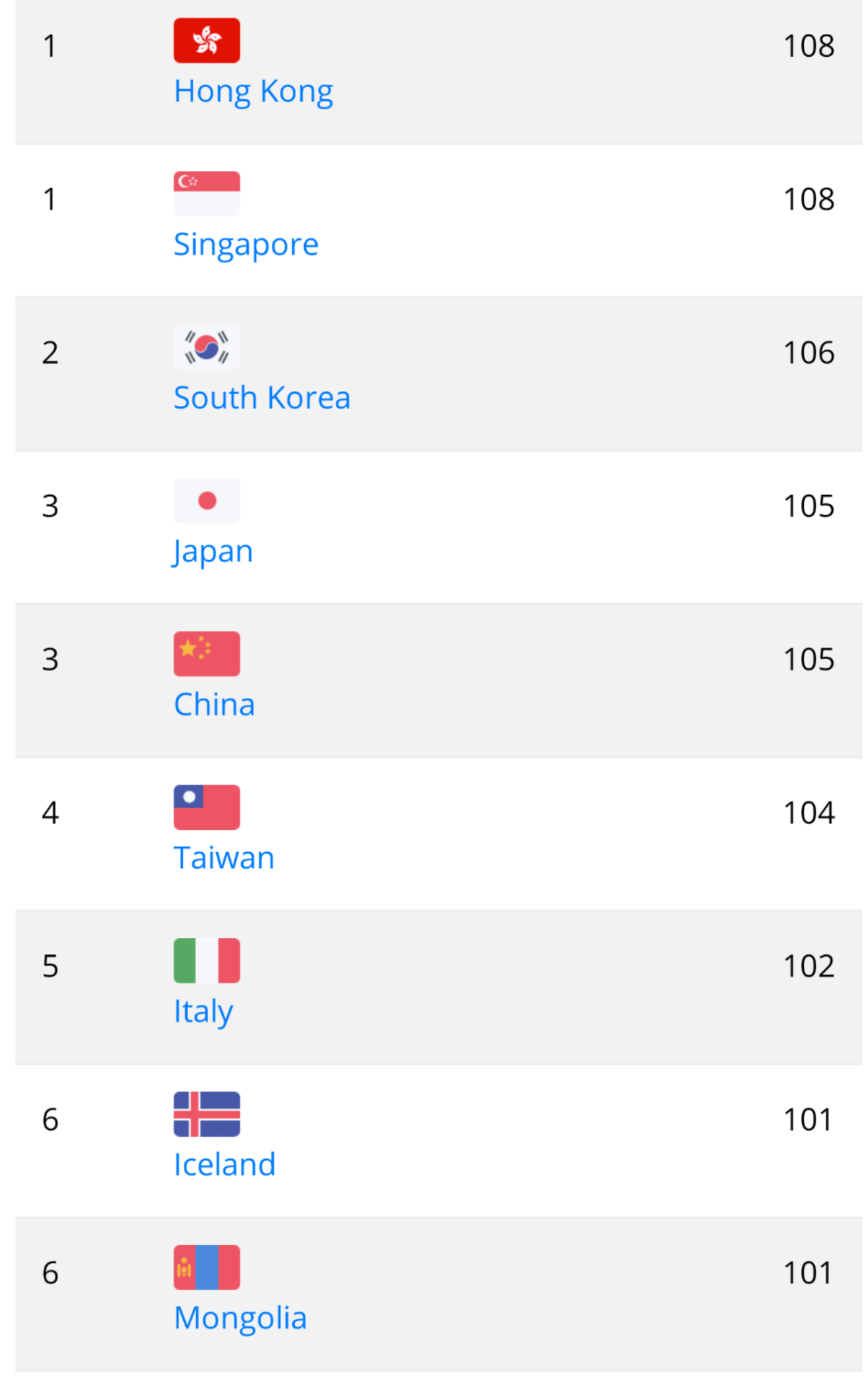This screenshot has width=868, height=1385.
Task: Click the Hong Kong flag icon
Action: coord(206,41)
